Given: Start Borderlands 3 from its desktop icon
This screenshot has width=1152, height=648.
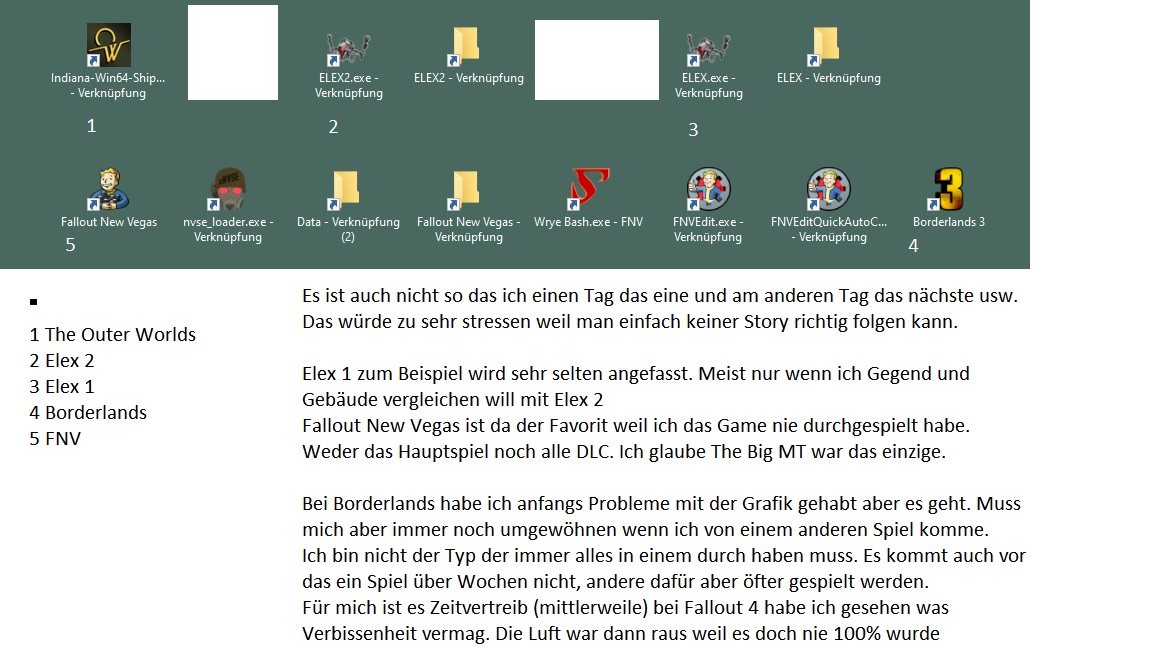Looking at the screenshot, I should point(948,190).
